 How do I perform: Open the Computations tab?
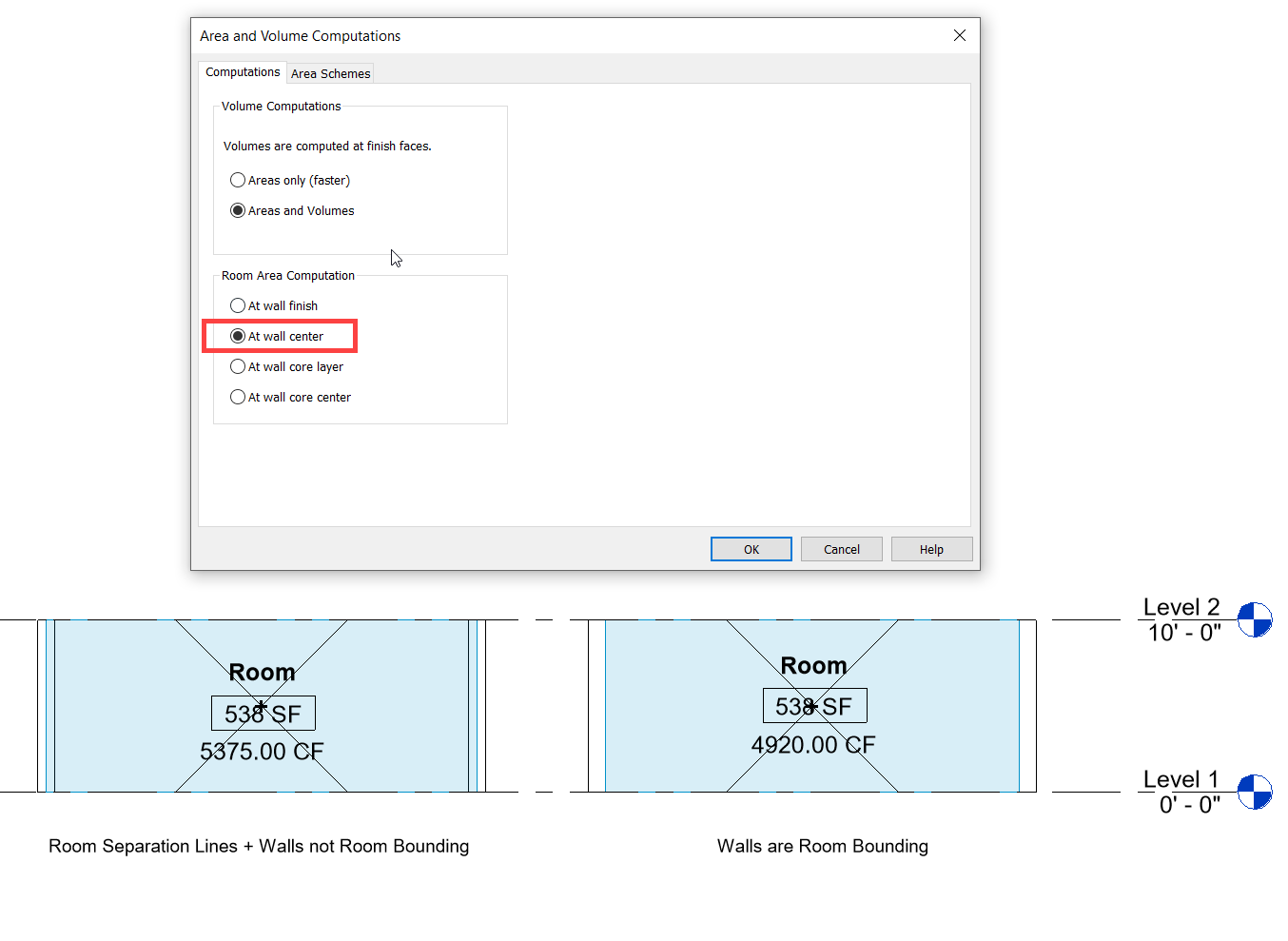[243, 72]
